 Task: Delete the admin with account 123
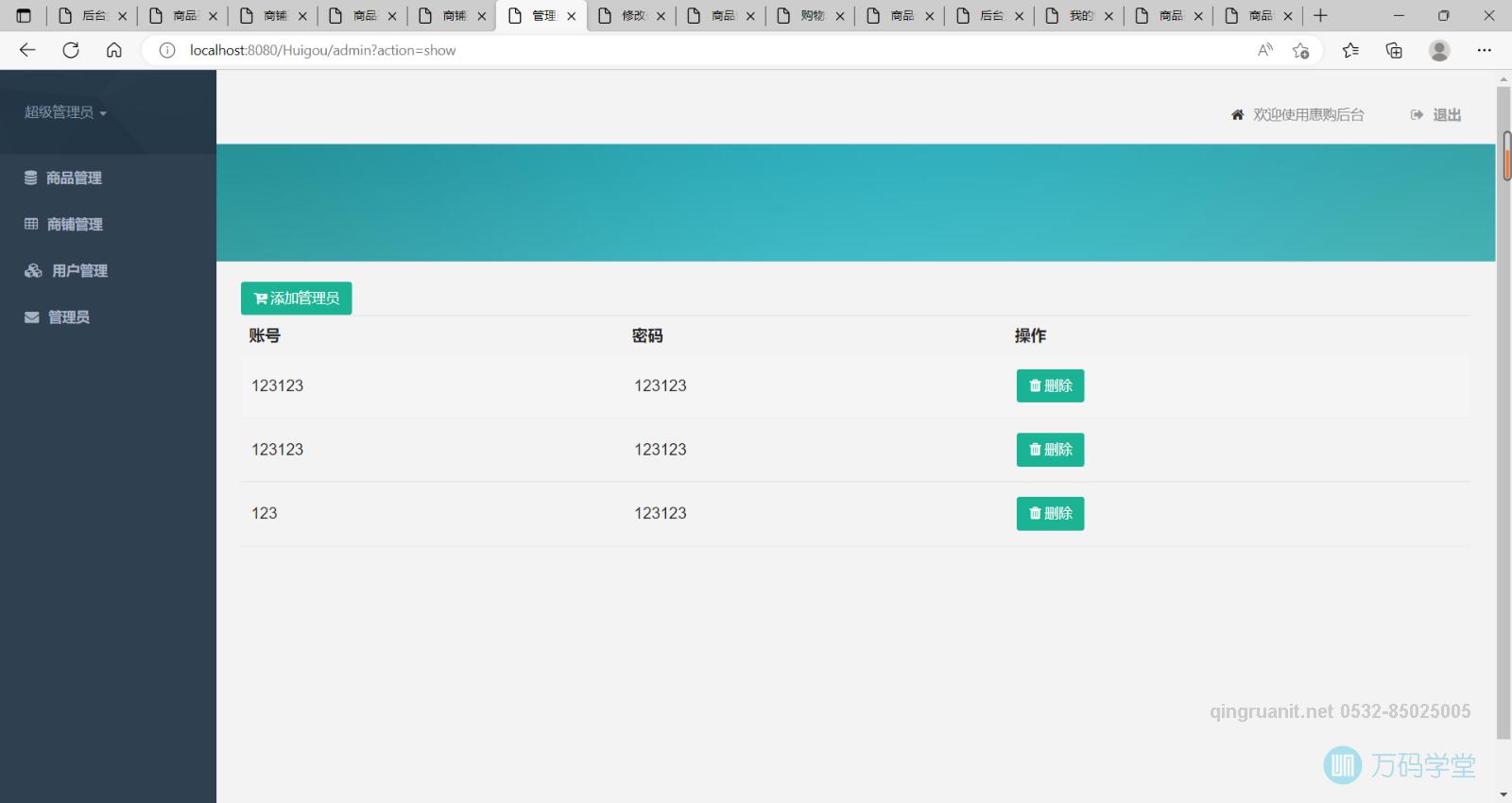pyautogui.click(x=1050, y=514)
